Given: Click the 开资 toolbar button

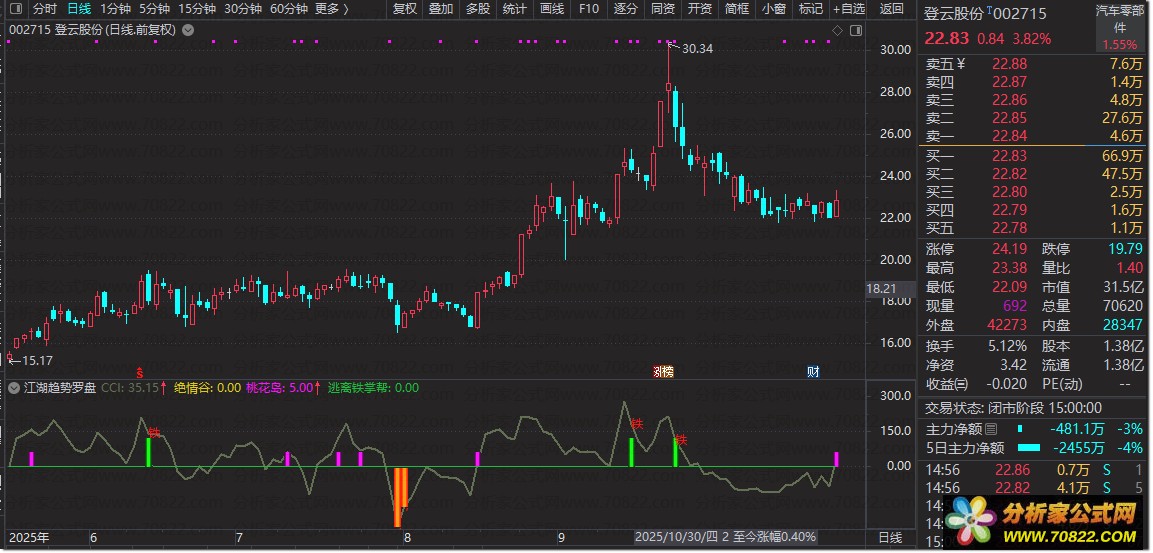Looking at the screenshot, I should tap(699, 10).
